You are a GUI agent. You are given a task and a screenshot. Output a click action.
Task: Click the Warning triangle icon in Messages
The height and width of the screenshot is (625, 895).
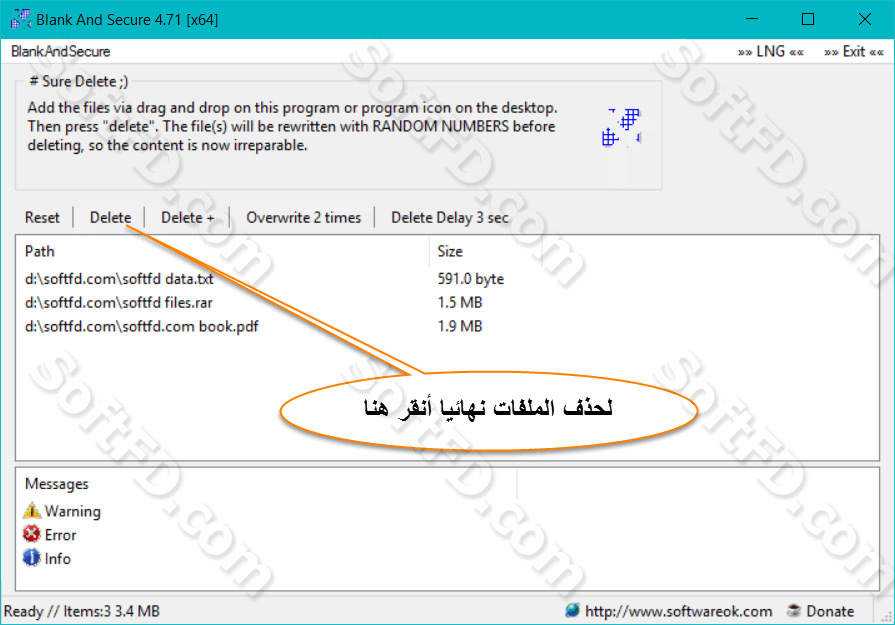(32, 510)
